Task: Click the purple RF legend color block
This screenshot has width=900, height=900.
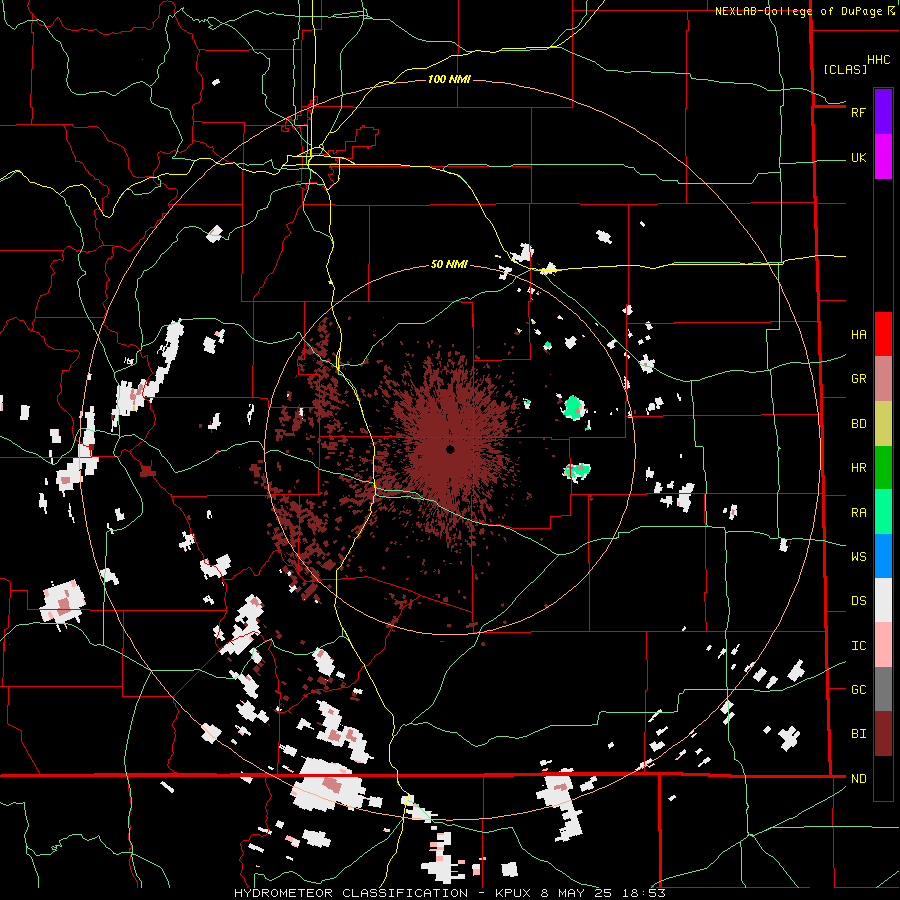Action: coord(883,112)
